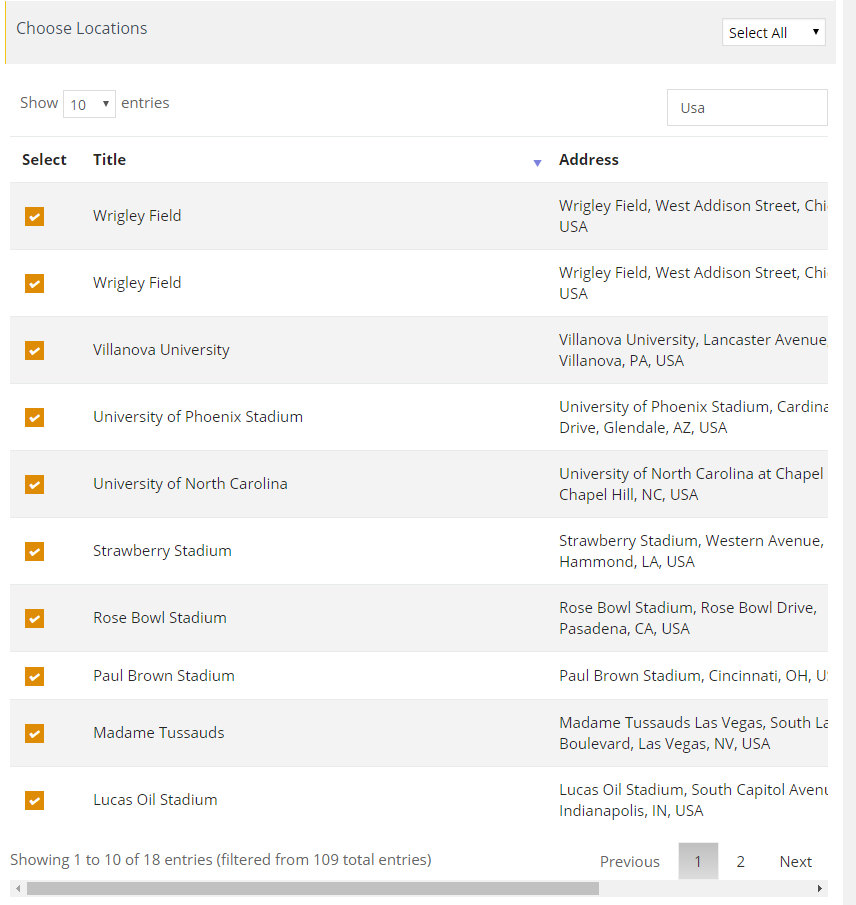The width and height of the screenshot is (856, 905).
Task: Uncheck the University of Phoenix Stadium checkbox
Action: pyautogui.click(x=35, y=417)
